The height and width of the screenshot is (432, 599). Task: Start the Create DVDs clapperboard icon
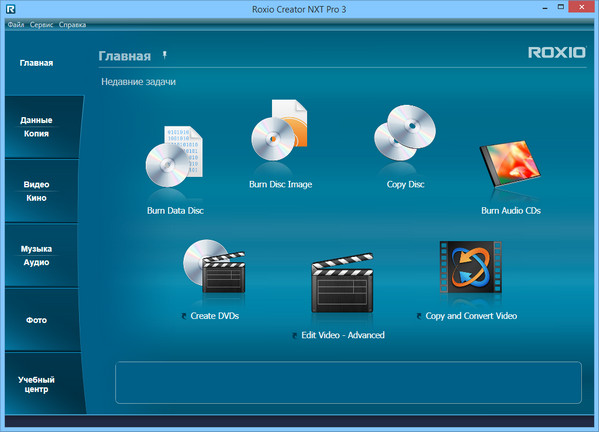point(214,266)
